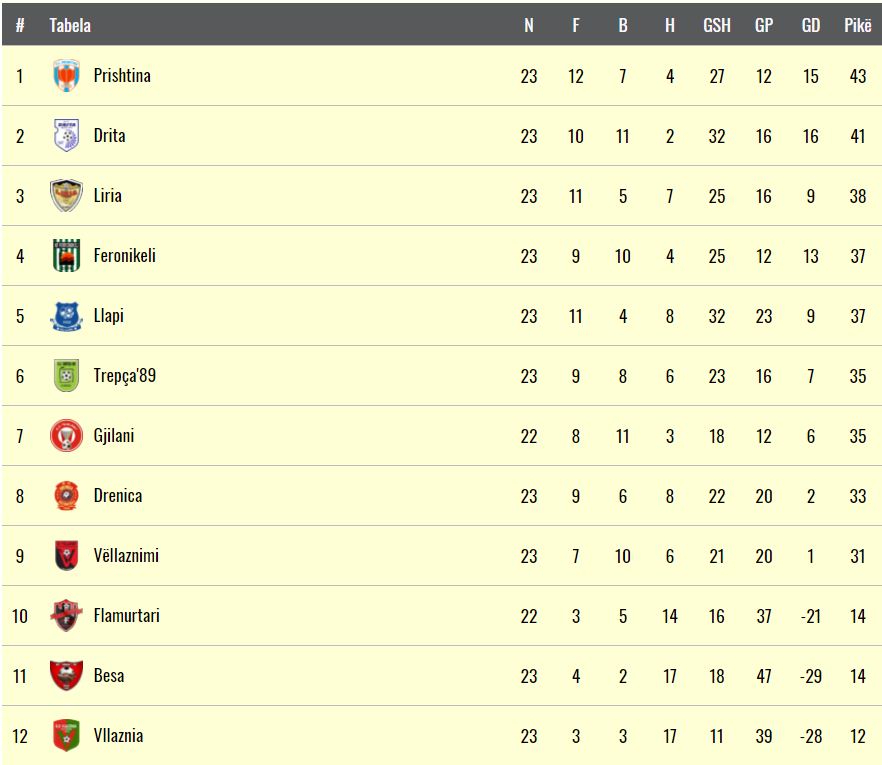Click the GD column header

point(811,25)
